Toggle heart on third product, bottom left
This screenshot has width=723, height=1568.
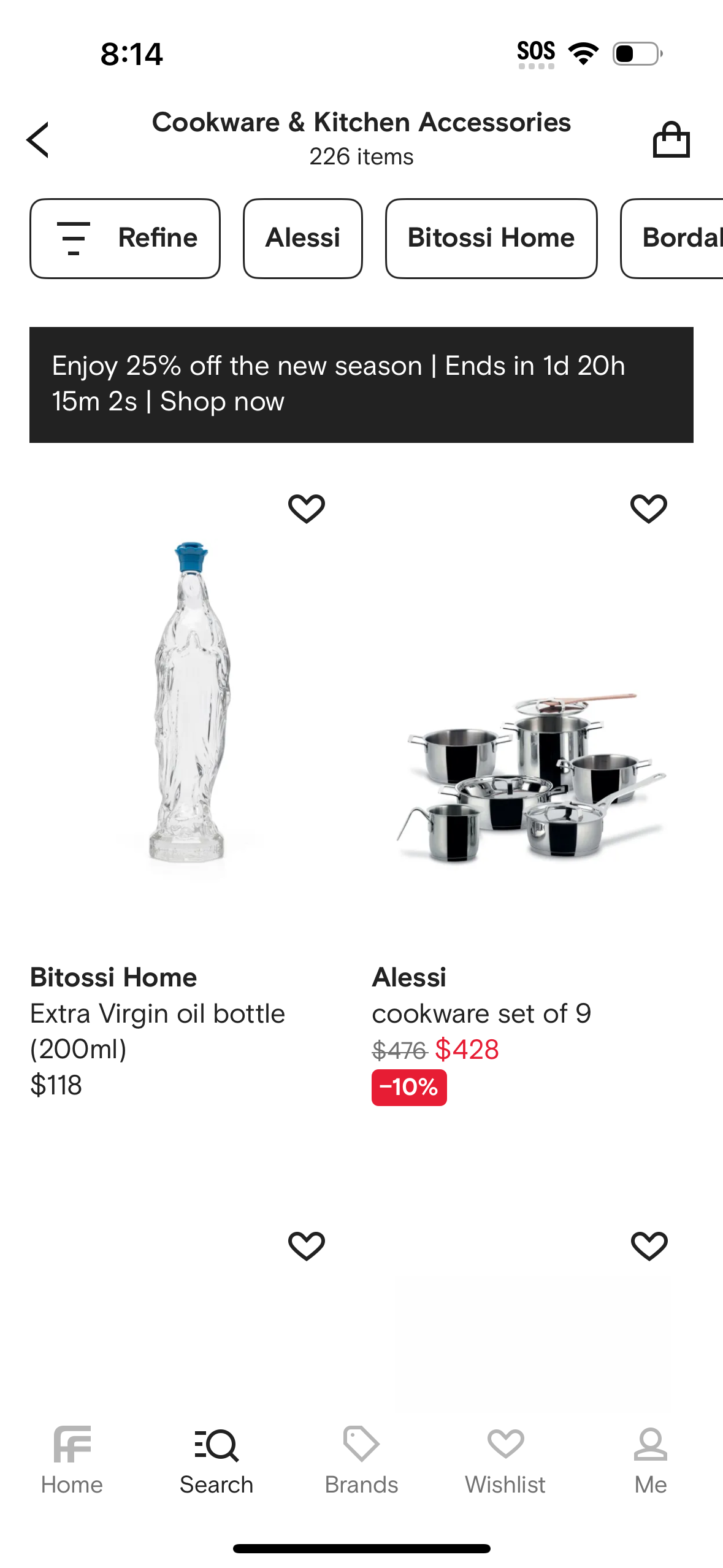(307, 1246)
